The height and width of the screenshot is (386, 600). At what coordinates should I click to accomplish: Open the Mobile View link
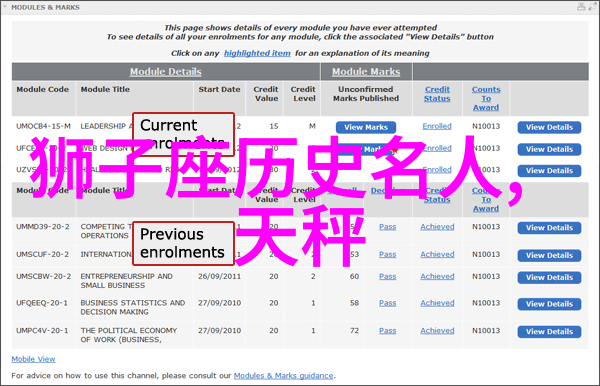coord(33,359)
